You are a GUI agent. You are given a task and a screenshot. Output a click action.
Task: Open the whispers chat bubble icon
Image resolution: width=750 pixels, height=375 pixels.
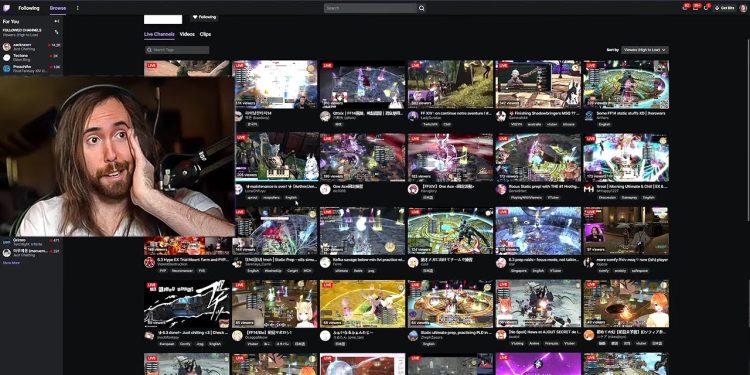point(706,8)
